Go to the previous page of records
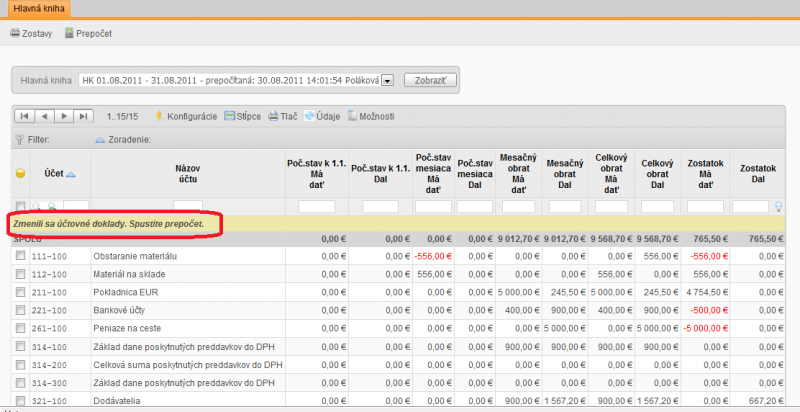The width and height of the screenshot is (800, 412). (44, 116)
